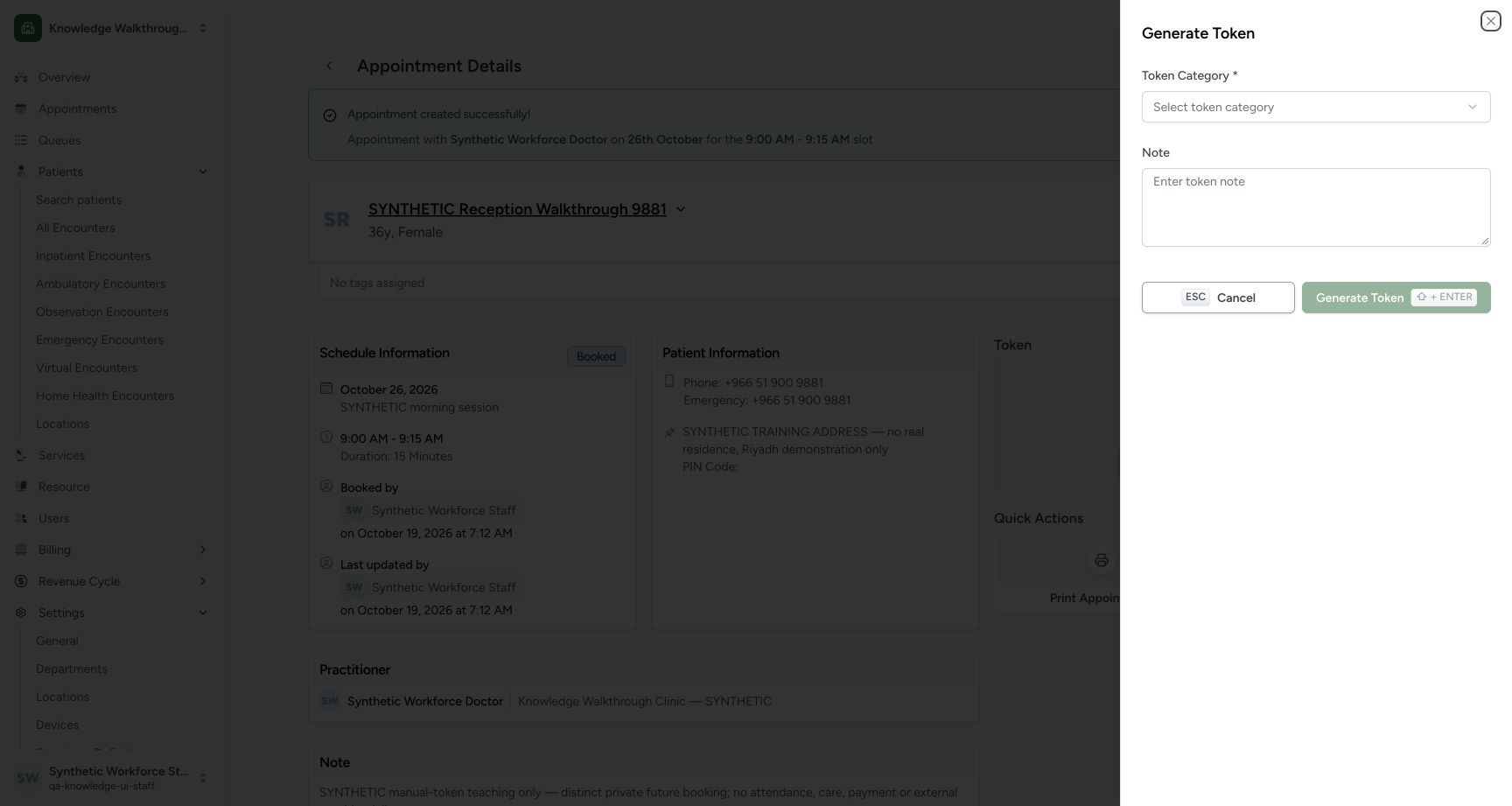
Task: Open Devices settings
Action: 58,725
